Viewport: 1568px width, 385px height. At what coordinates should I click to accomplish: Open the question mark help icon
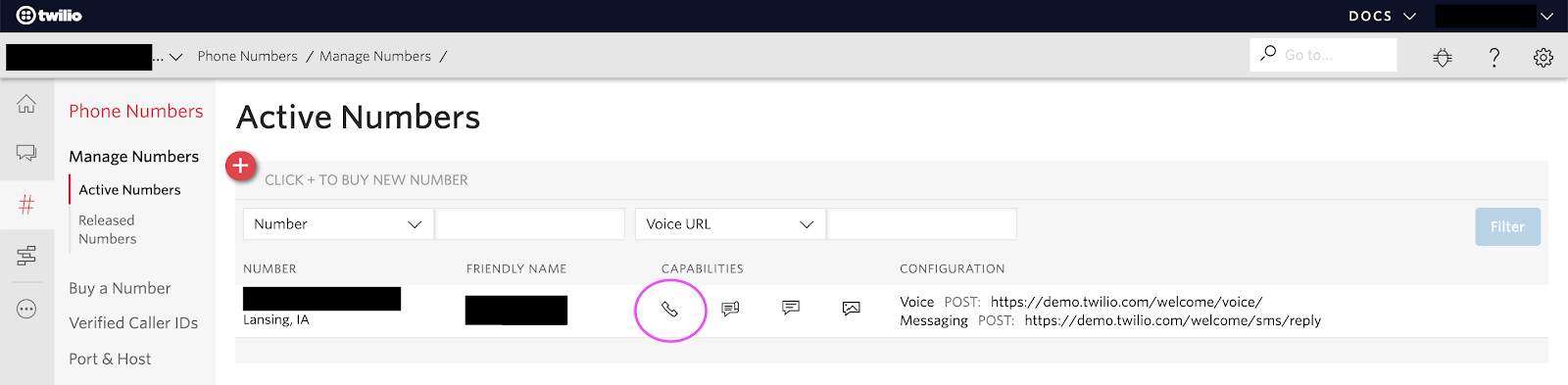click(1494, 58)
